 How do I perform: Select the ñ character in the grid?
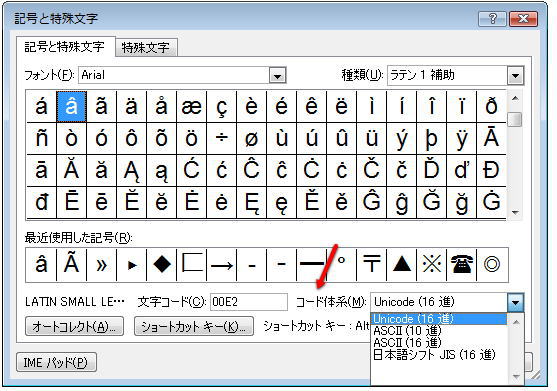tap(42, 139)
